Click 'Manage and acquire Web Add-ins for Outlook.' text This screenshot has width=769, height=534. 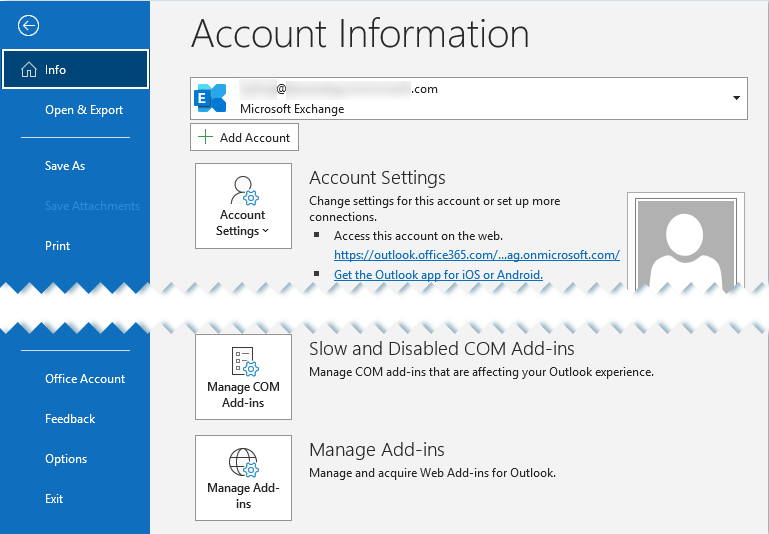pos(433,473)
